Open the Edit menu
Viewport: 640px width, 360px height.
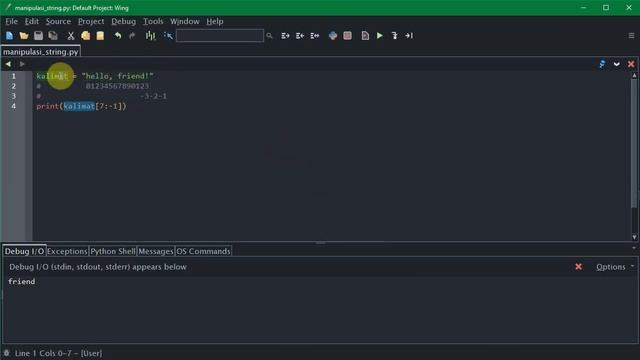(31, 21)
